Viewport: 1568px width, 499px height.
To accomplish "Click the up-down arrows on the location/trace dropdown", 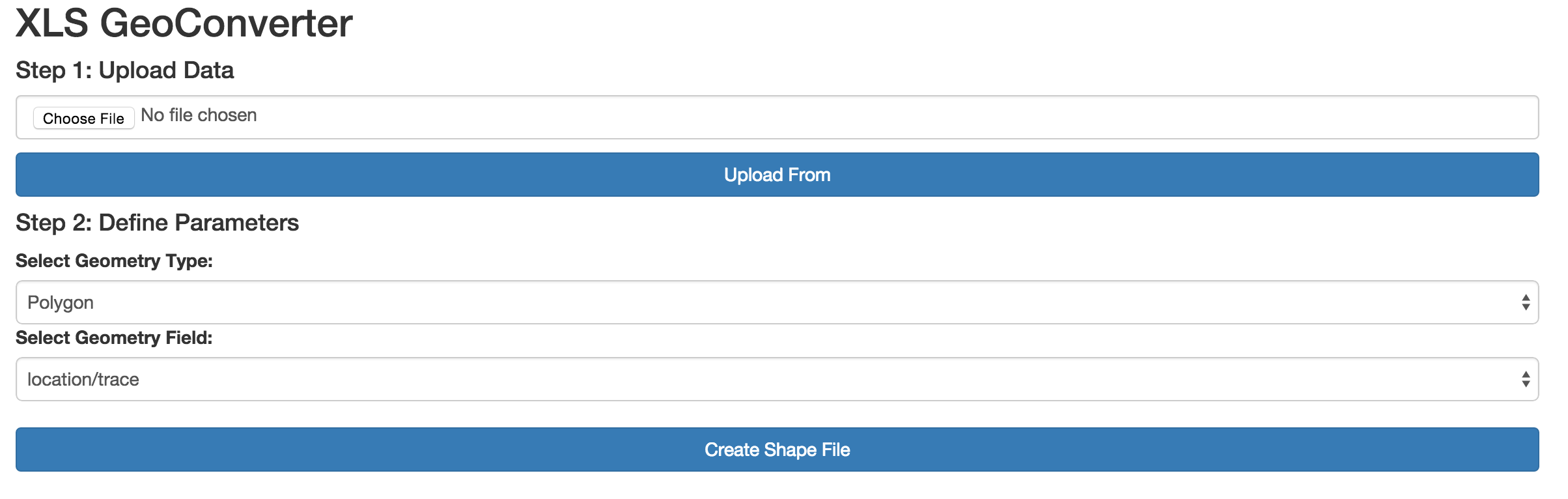I will (1526, 379).
